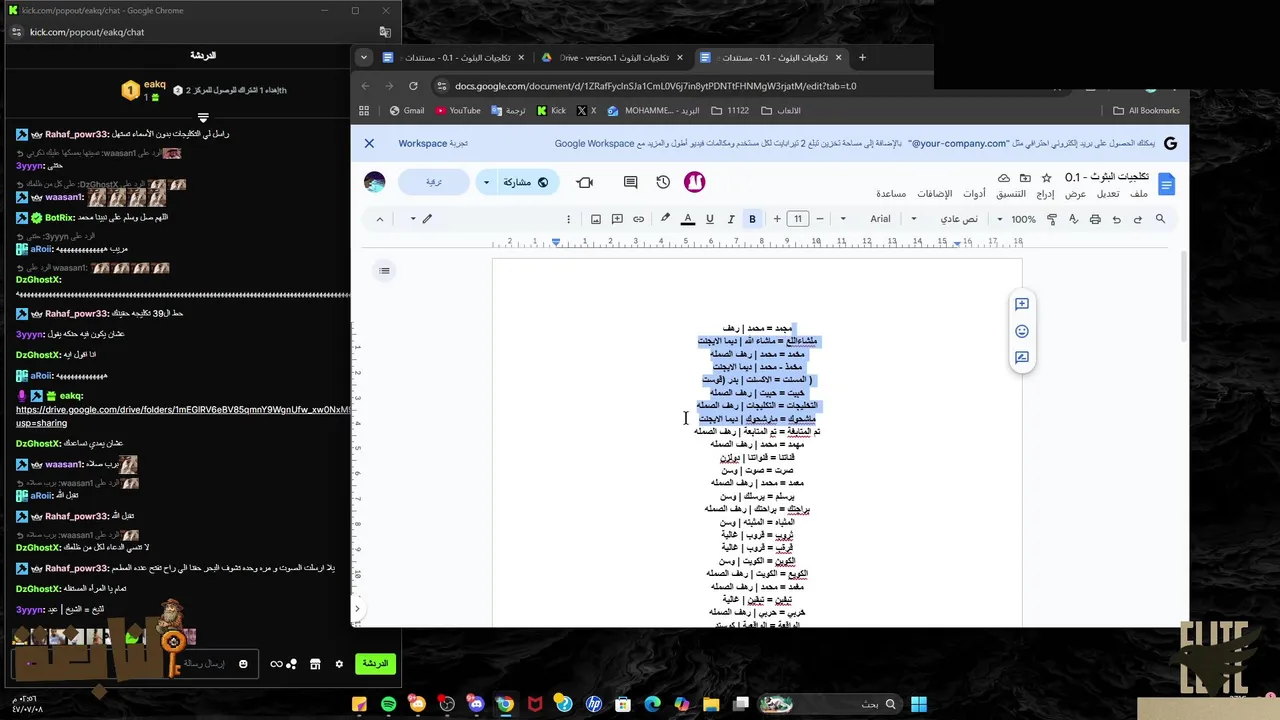Viewport: 1280px width, 720px height.
Task: Click the green chat (الدردشة) send button
Action: [x=375, y=664]
